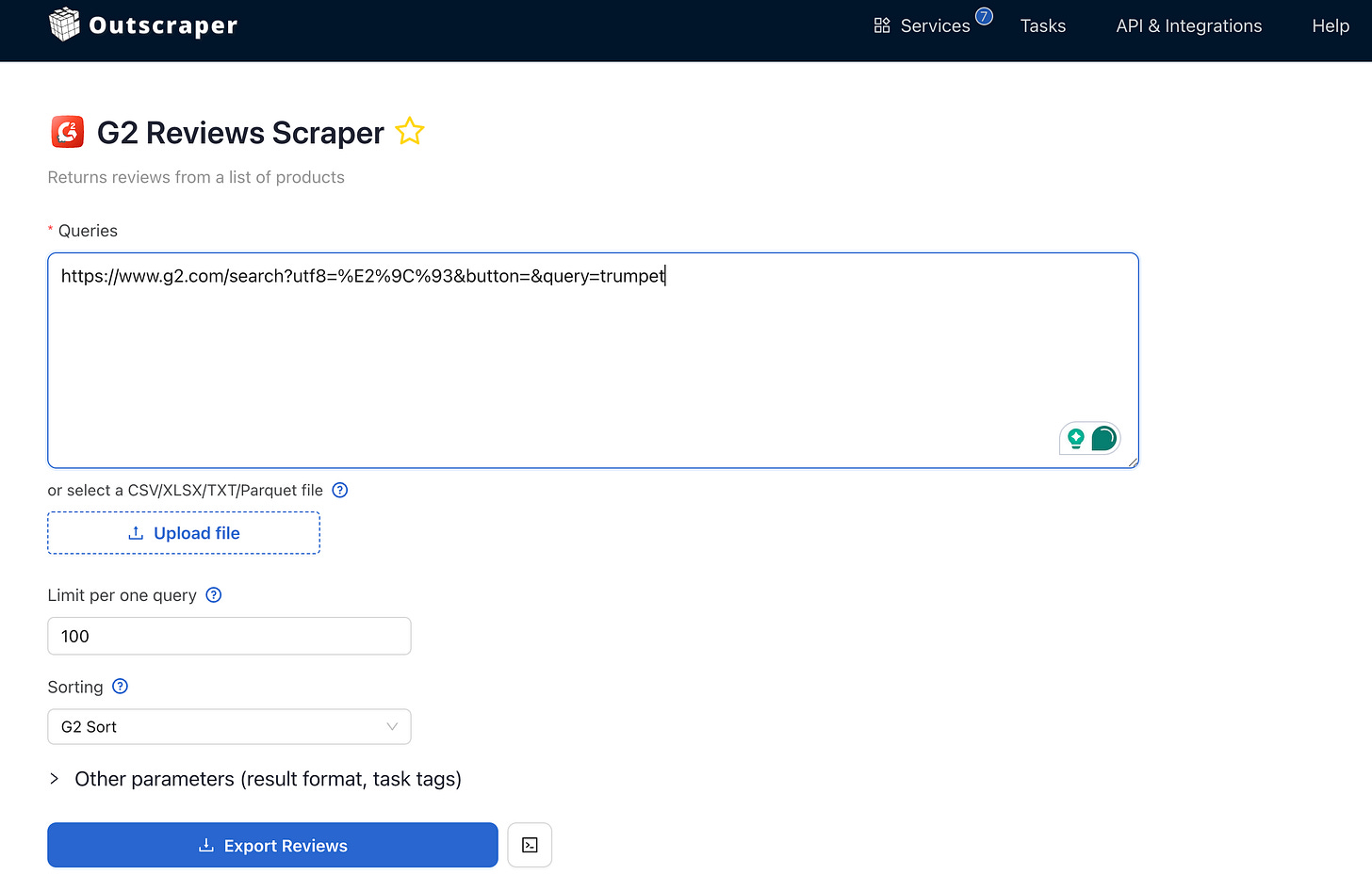1372x891 pixels.
Task: Show help tooltip for Sorting
Action: point(120,687)
